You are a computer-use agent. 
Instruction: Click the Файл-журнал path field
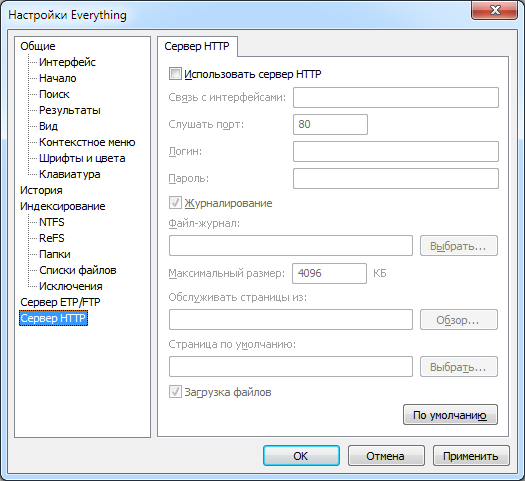click(x=291, y=246)
